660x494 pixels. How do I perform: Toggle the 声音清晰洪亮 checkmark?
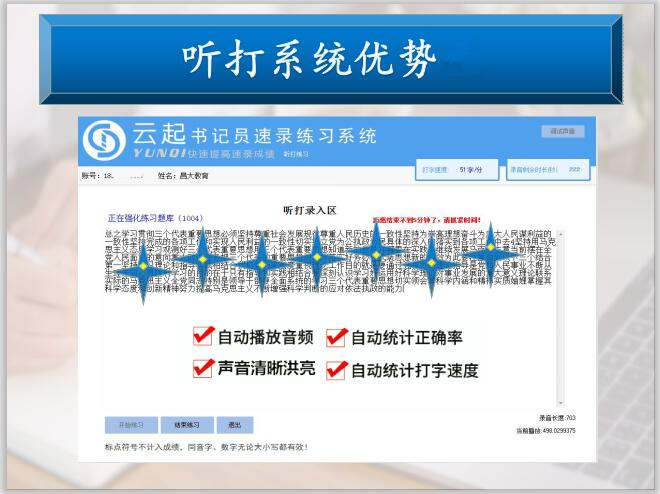[203, 368]
